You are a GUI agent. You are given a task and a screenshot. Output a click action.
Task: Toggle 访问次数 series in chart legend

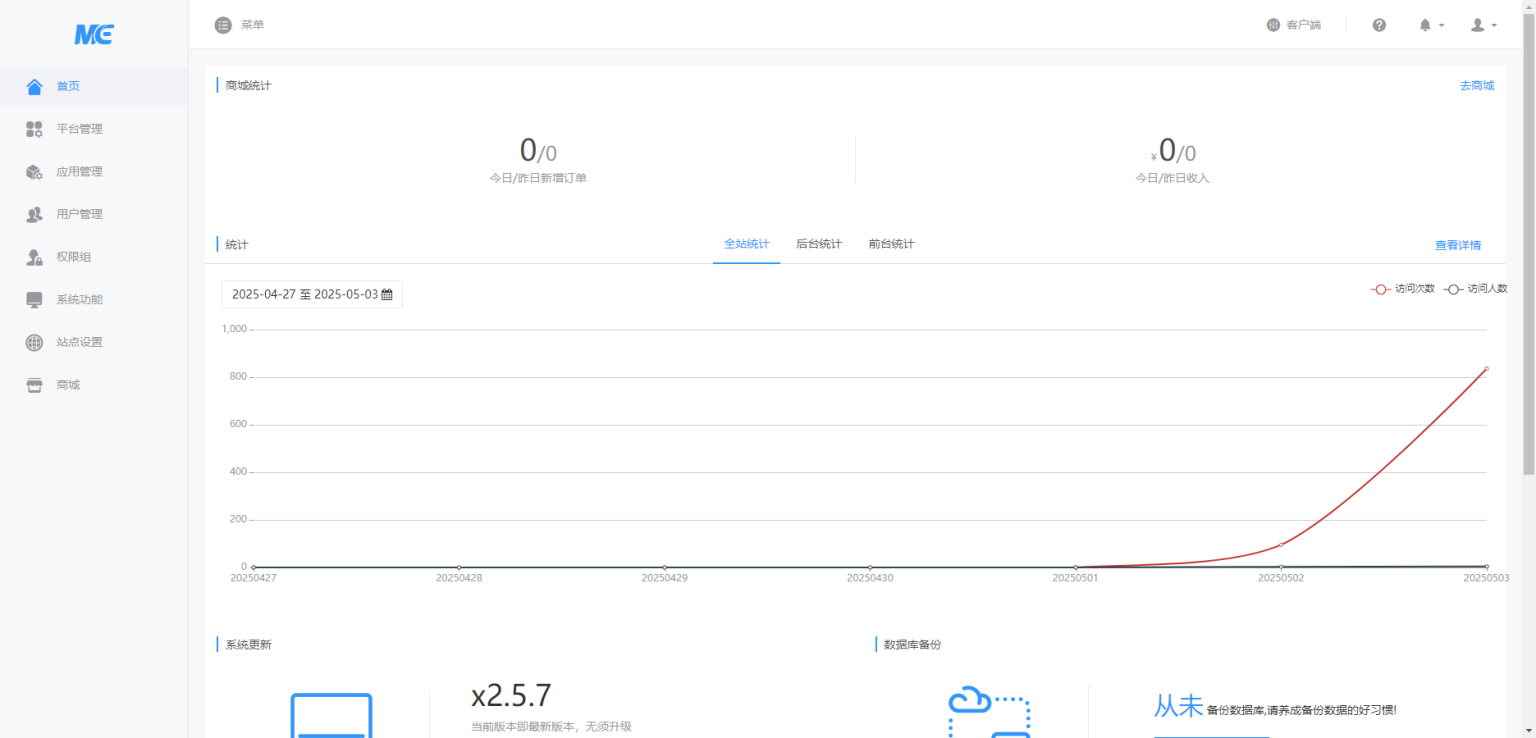[1403, 289]
